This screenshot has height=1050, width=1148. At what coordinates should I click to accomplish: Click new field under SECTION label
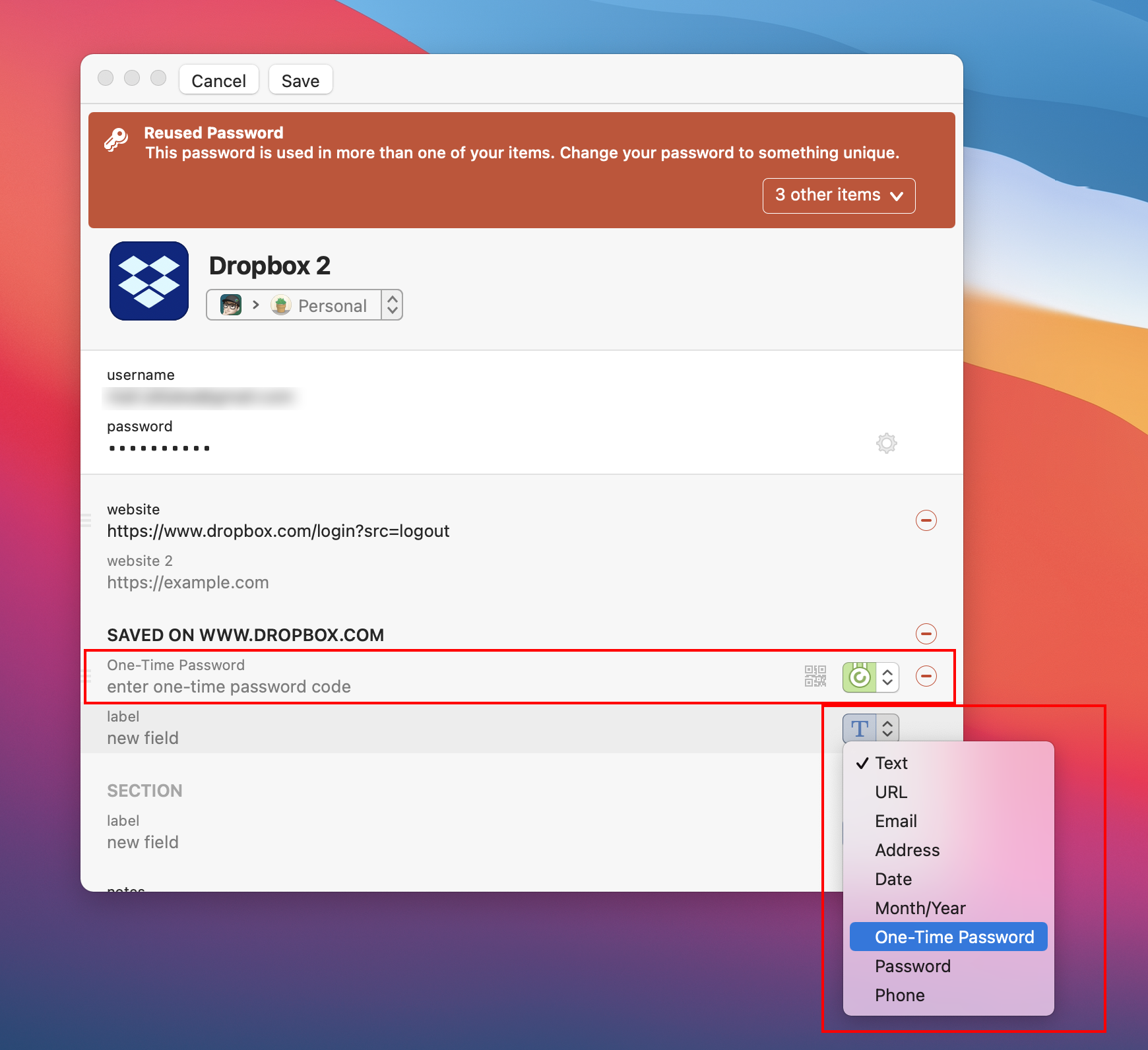[143, 842]
